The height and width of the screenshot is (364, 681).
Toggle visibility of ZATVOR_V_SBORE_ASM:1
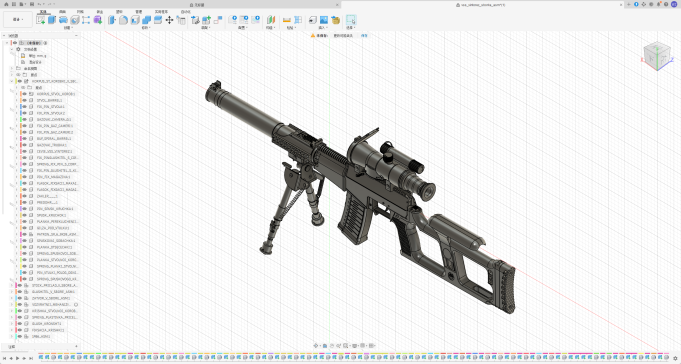pos(20,298)
